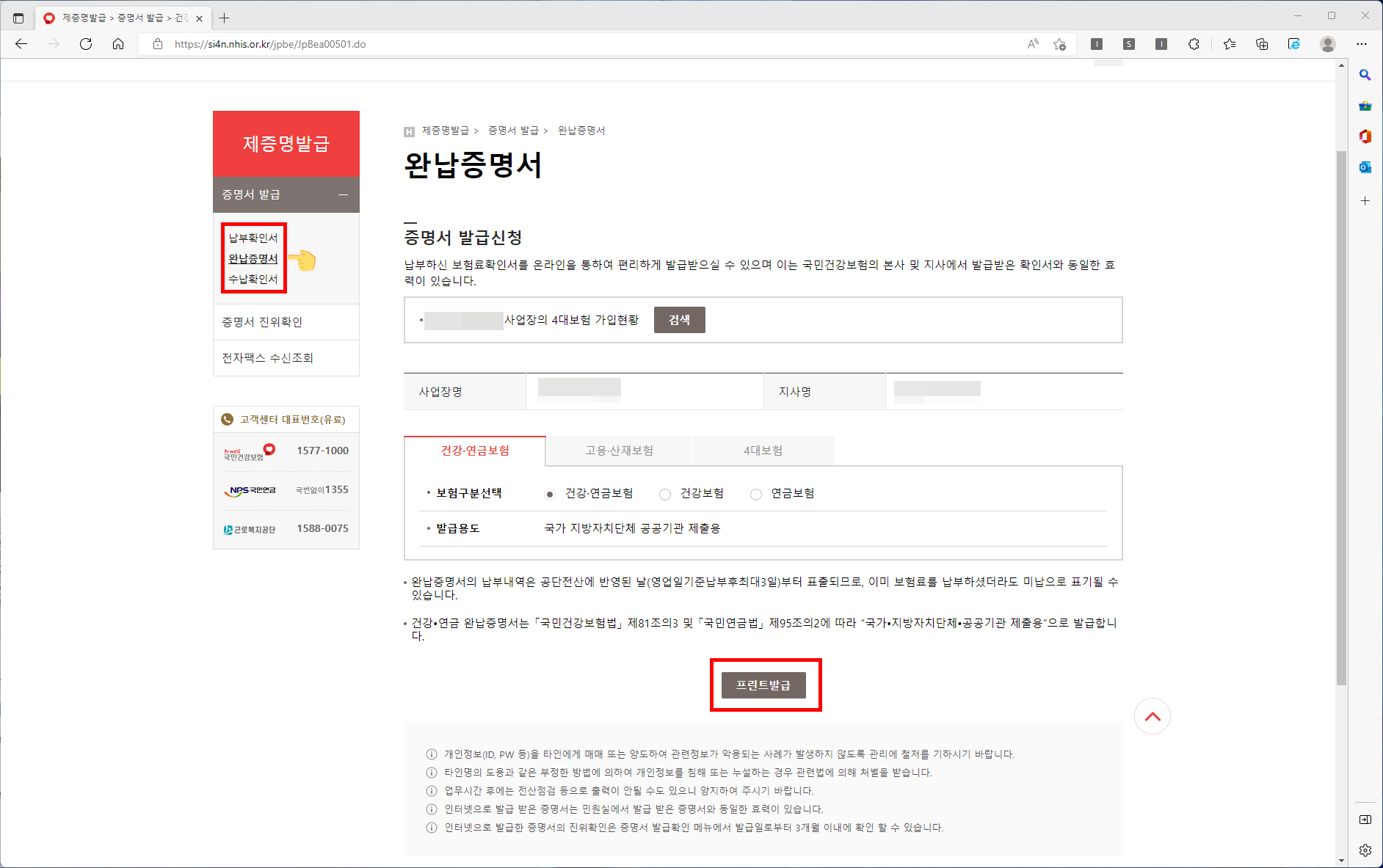Click the read aloud icon in address bar
The height and width of the screenshot is (868, 1383).
click(x=1033, y=44)
